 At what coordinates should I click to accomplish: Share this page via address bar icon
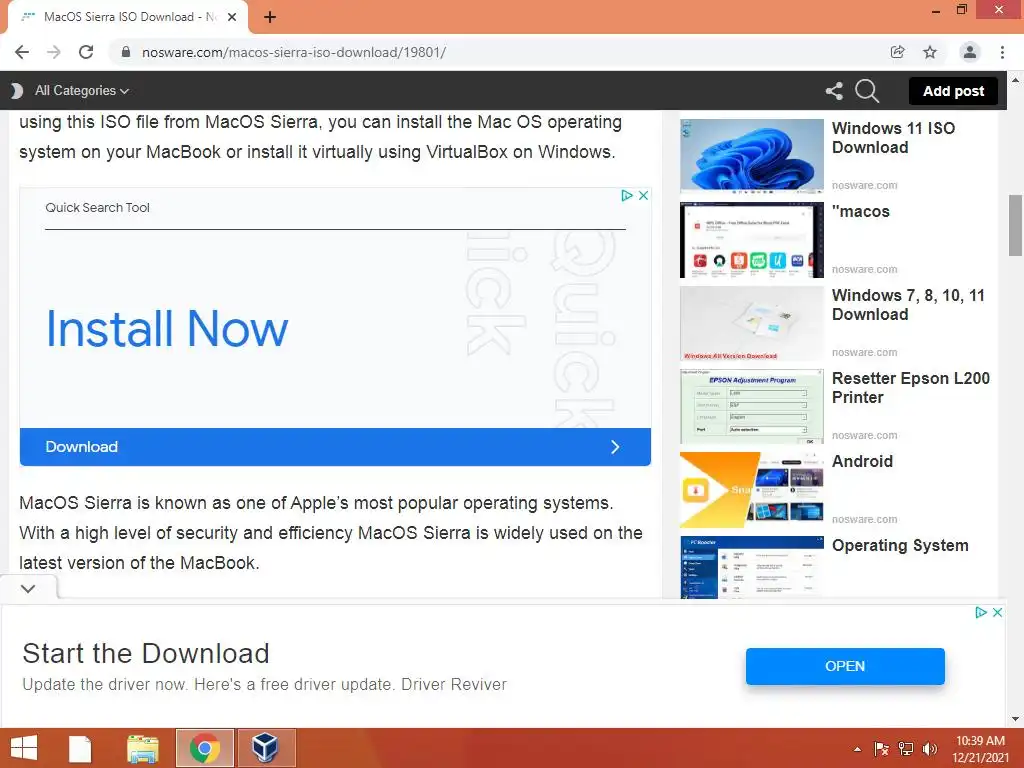pyautogui.click(x=897, y=52)
